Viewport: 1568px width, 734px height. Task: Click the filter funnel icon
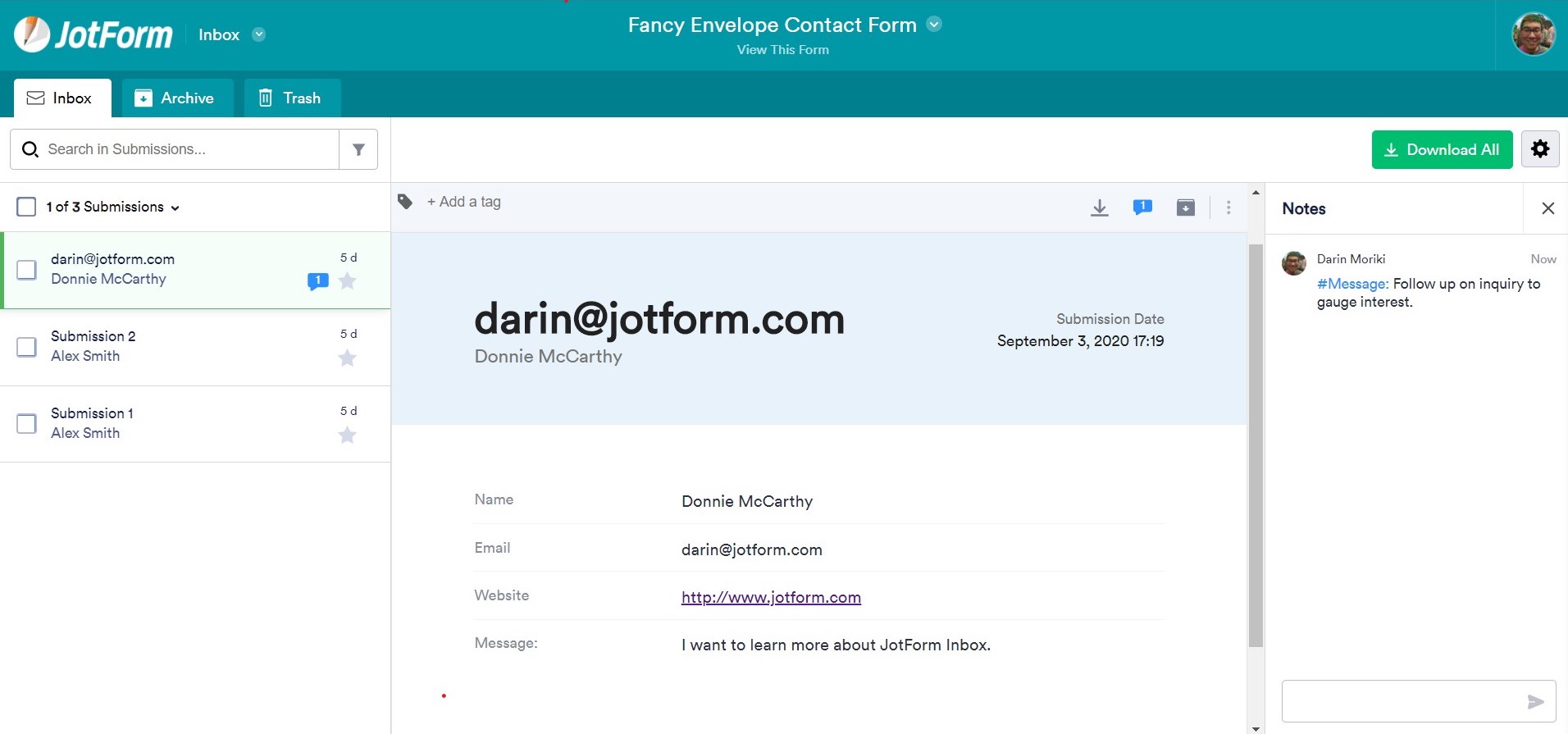358,149
